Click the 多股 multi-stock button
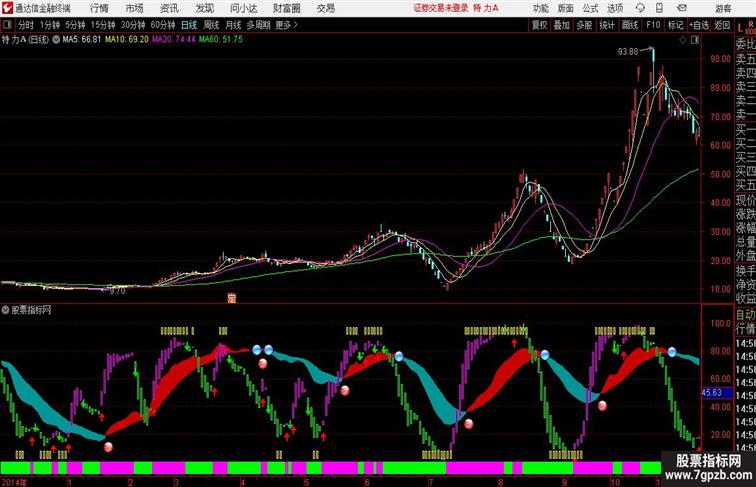The height and width of the screenshot is (487, 756). coord(584,25)
